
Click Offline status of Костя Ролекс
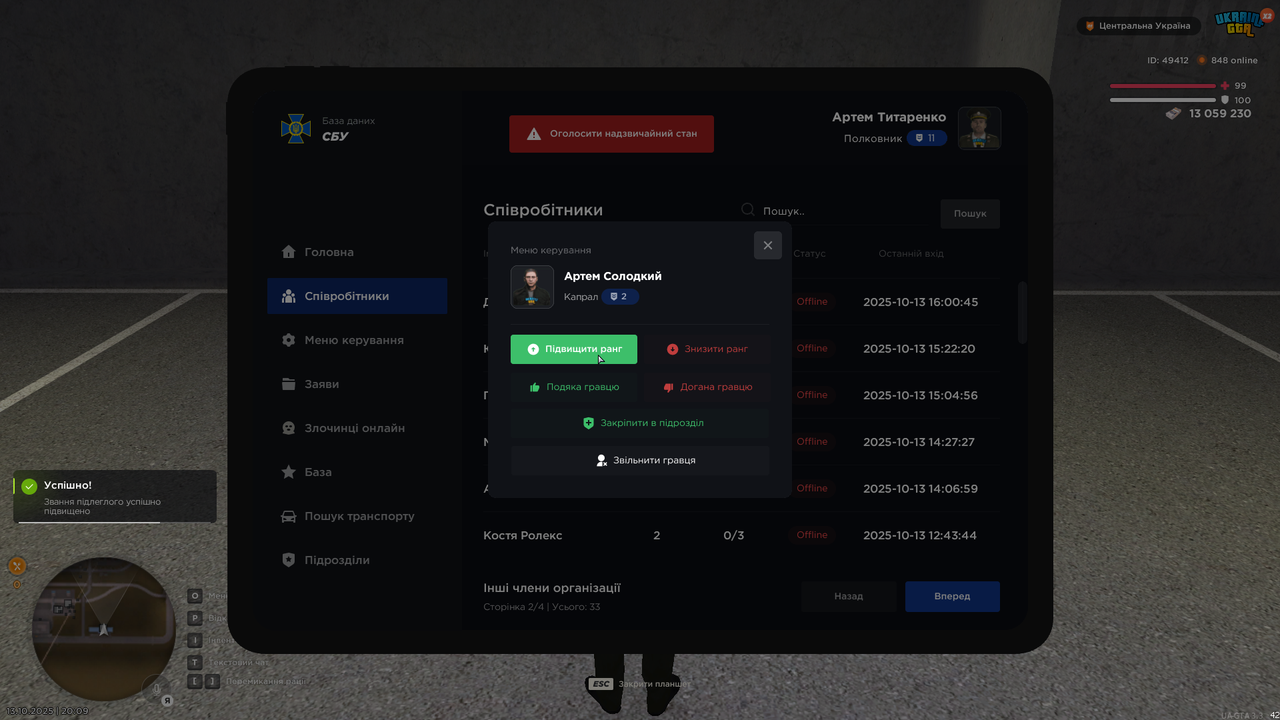(812, 535)
